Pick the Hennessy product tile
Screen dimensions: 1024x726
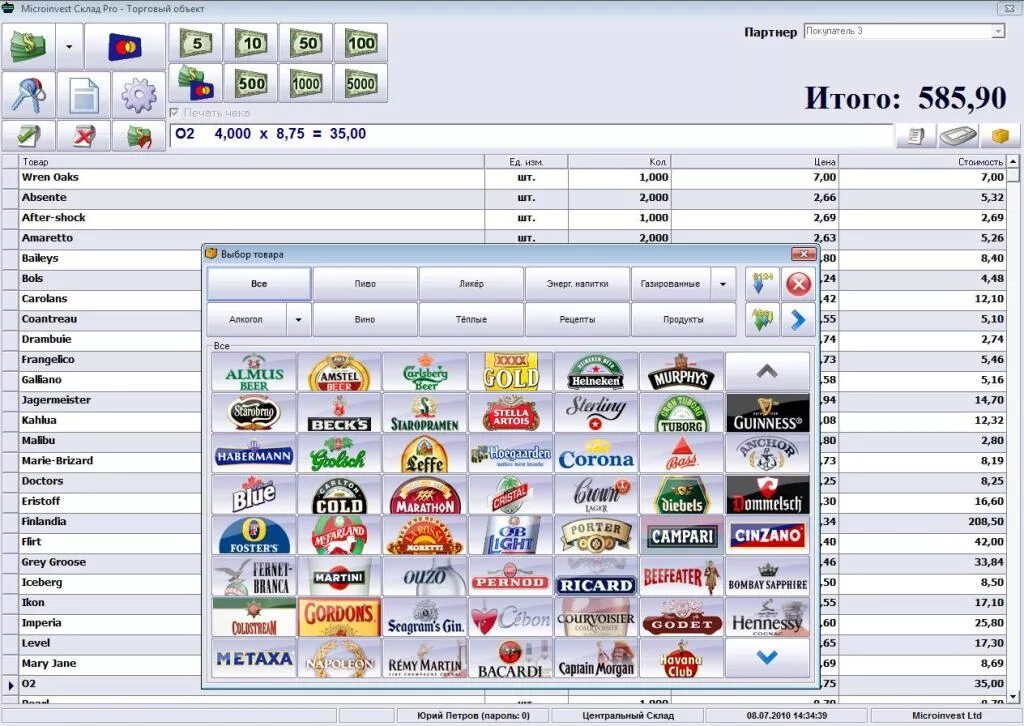(x=767, y=617)
